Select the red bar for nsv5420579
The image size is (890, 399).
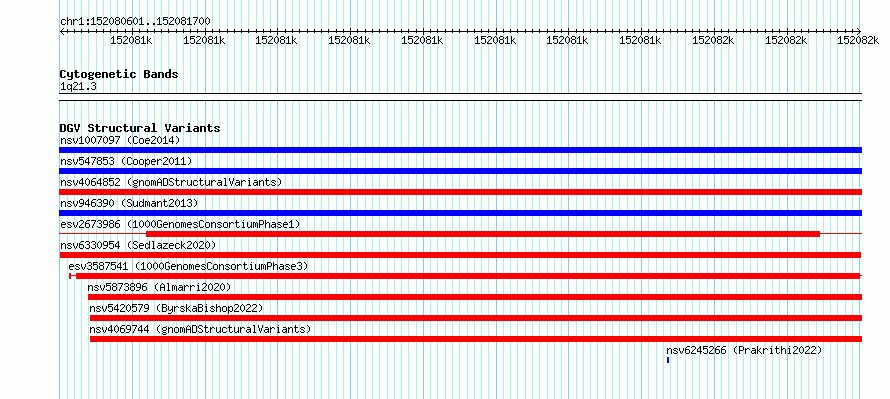pyautogui.click(x=476, y=318)
